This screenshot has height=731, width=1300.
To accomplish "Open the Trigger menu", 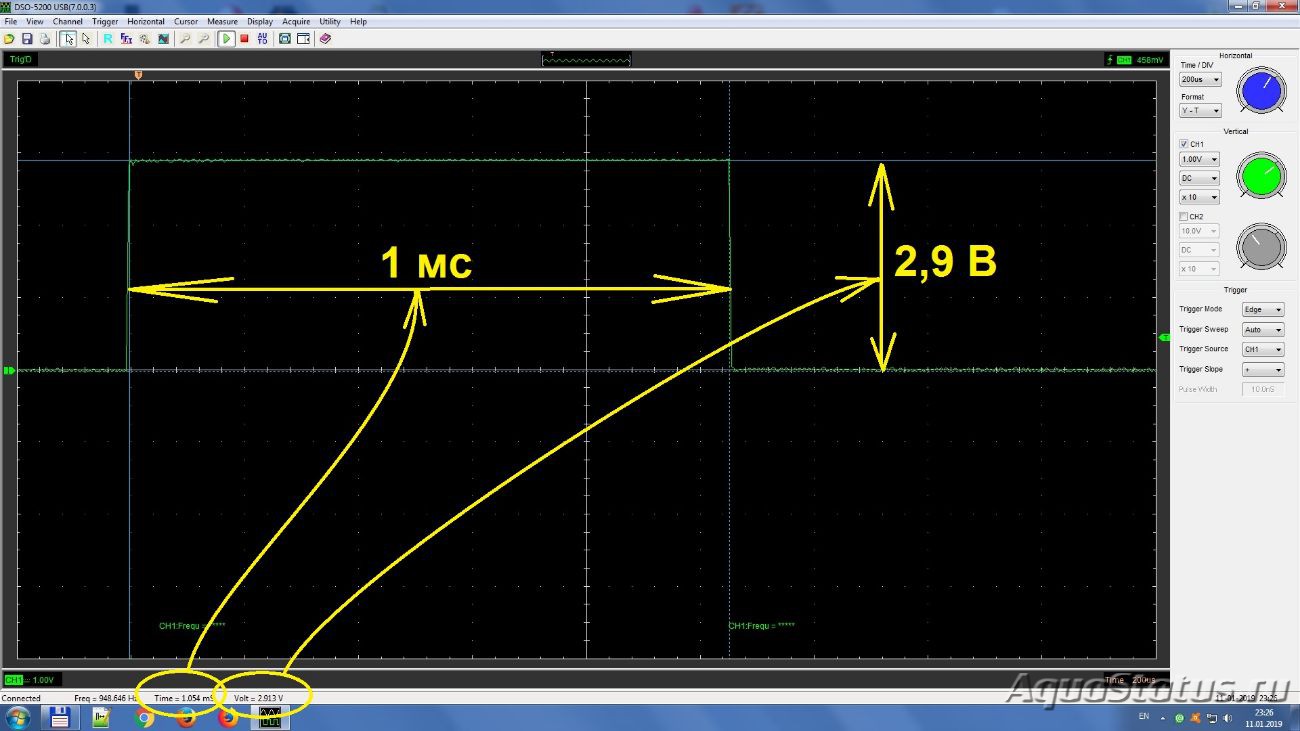I will point(105,21).
